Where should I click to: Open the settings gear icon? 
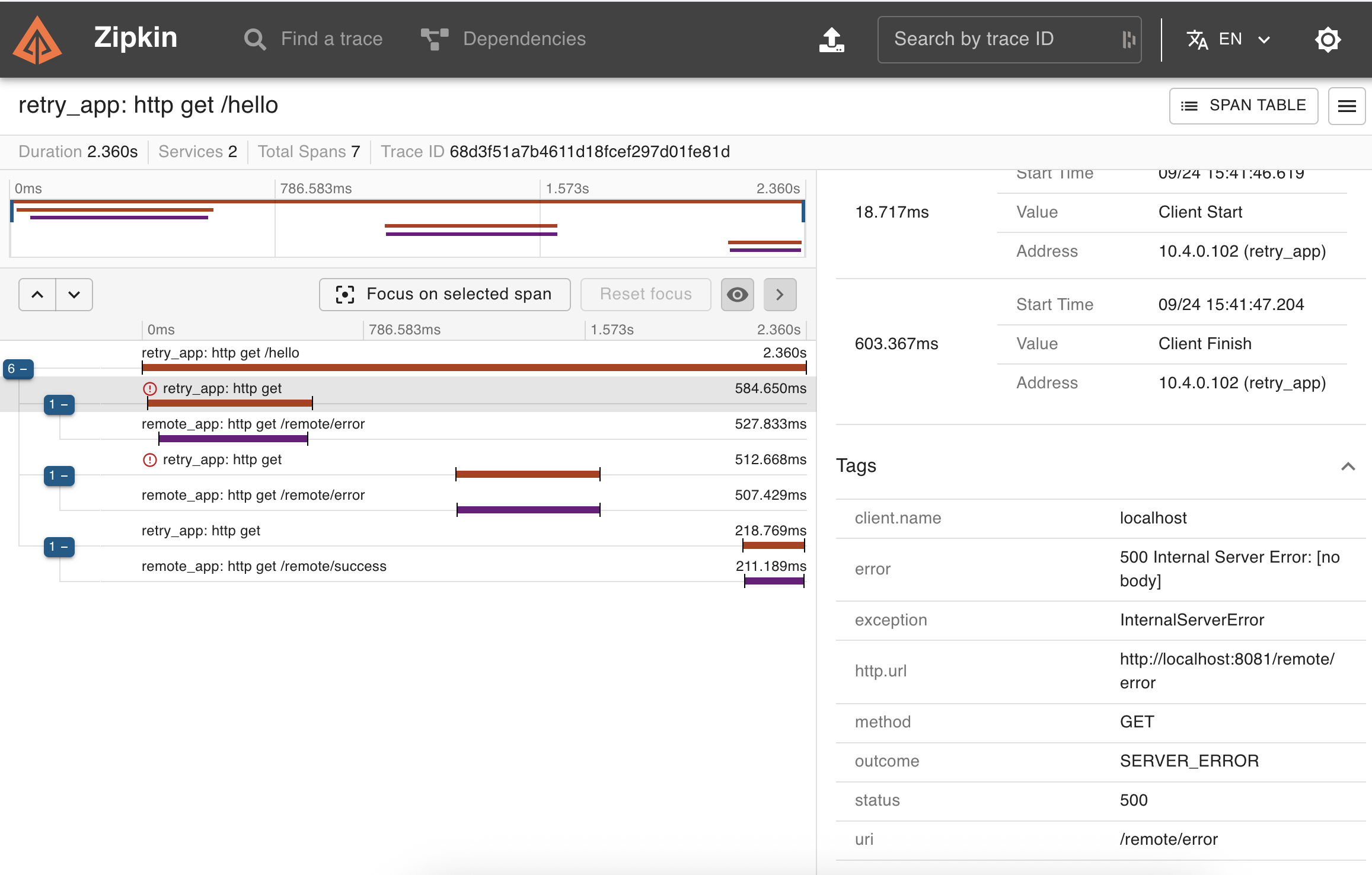click(1328, 40)
